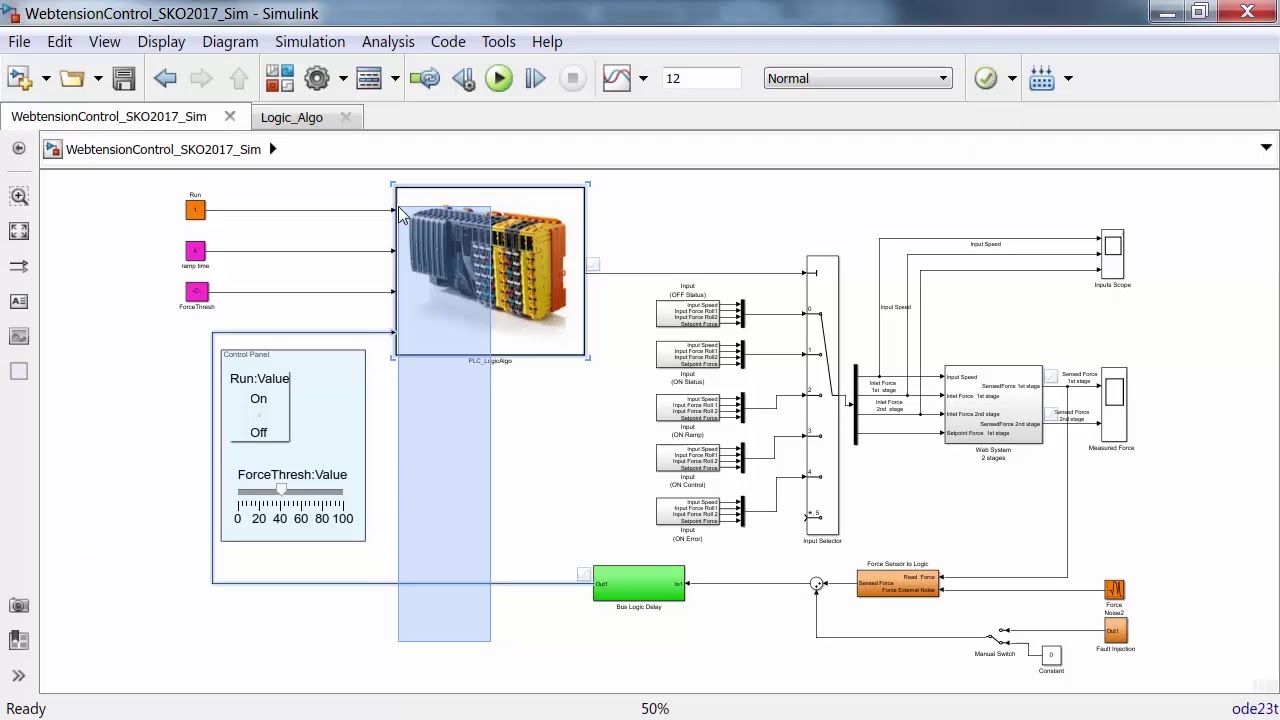Click the Fit to View palette icon
The height and width of the screenshot is (720, 1280).
(19, 231)
